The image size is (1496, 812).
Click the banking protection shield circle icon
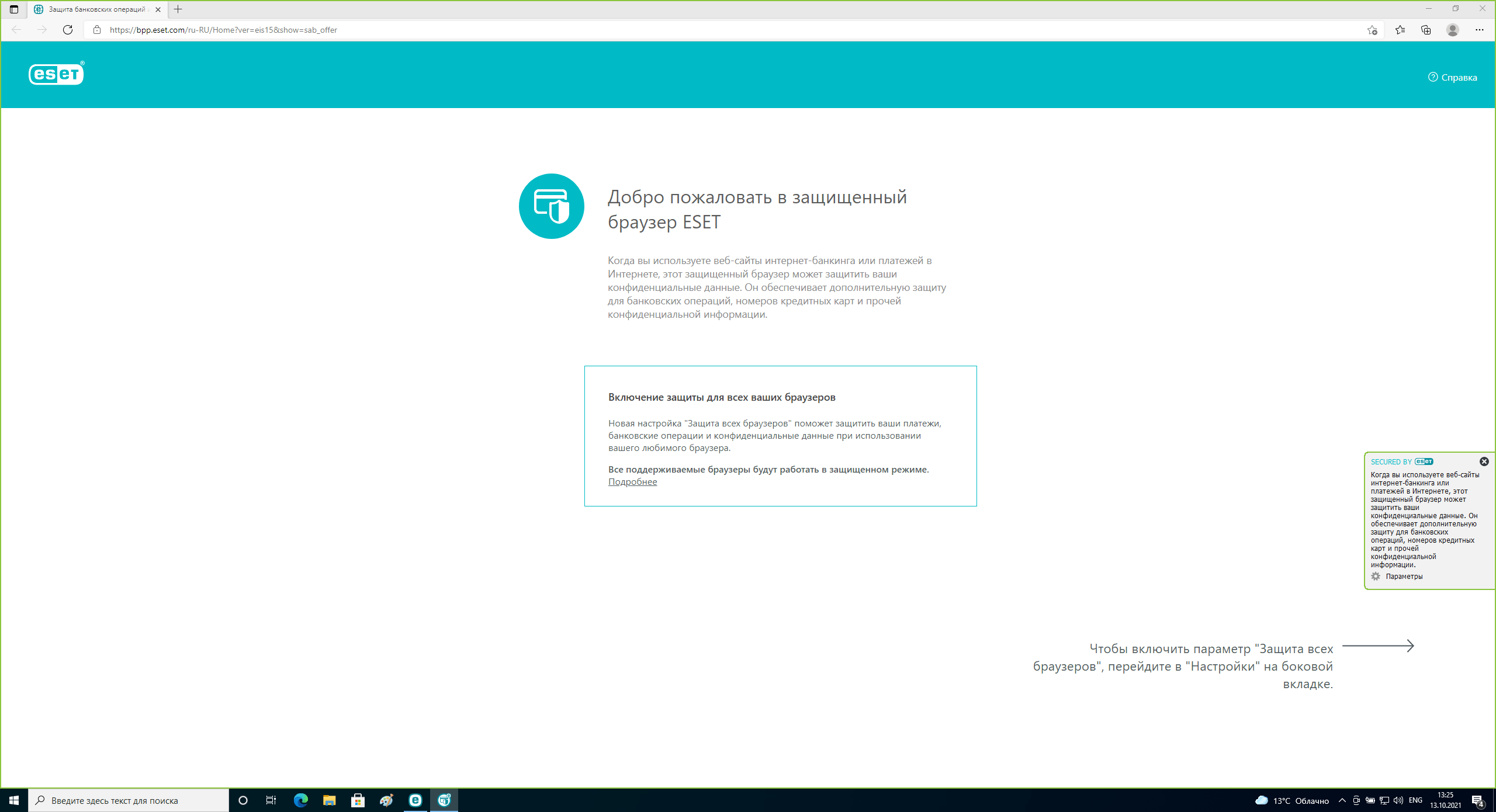pos(551,206)
